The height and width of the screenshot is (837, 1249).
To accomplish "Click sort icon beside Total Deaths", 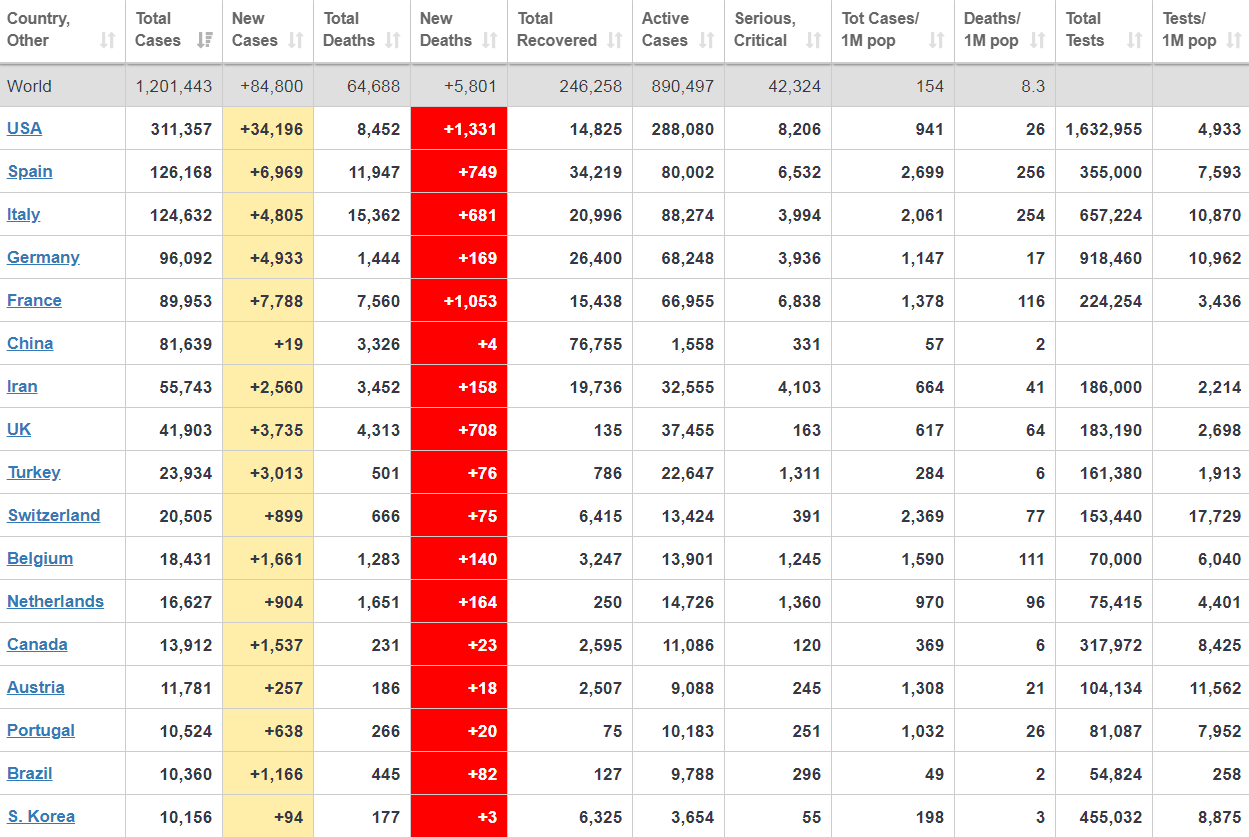I will [393, 41].
